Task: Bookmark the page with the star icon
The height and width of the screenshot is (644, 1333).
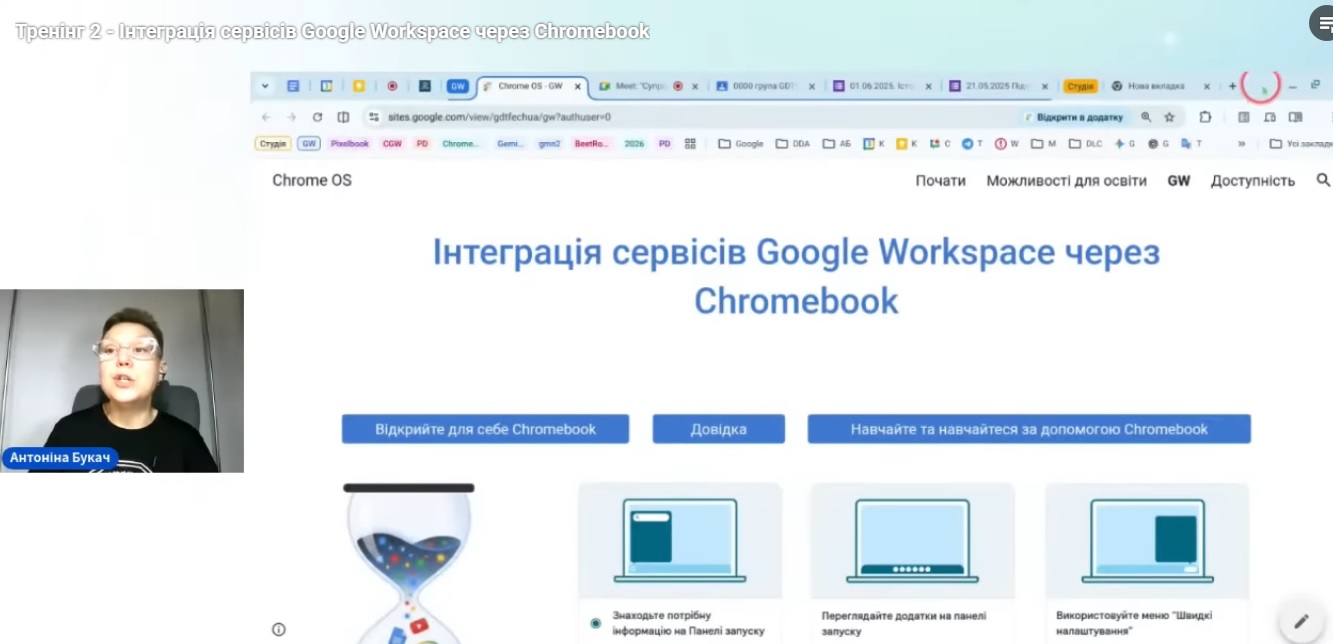Action: (1169, 117)
